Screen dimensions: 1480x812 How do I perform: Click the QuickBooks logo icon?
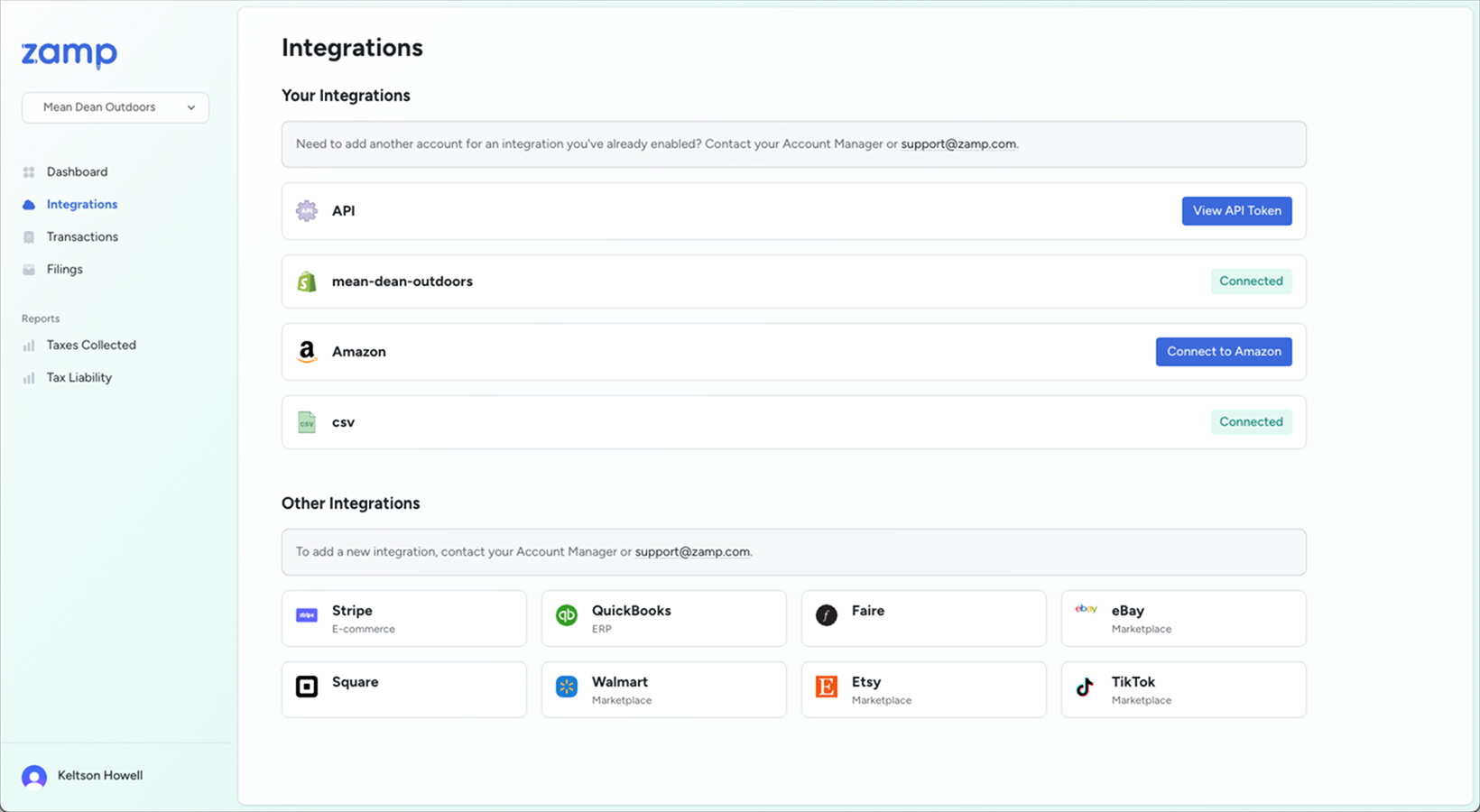[x=567, y=615]
